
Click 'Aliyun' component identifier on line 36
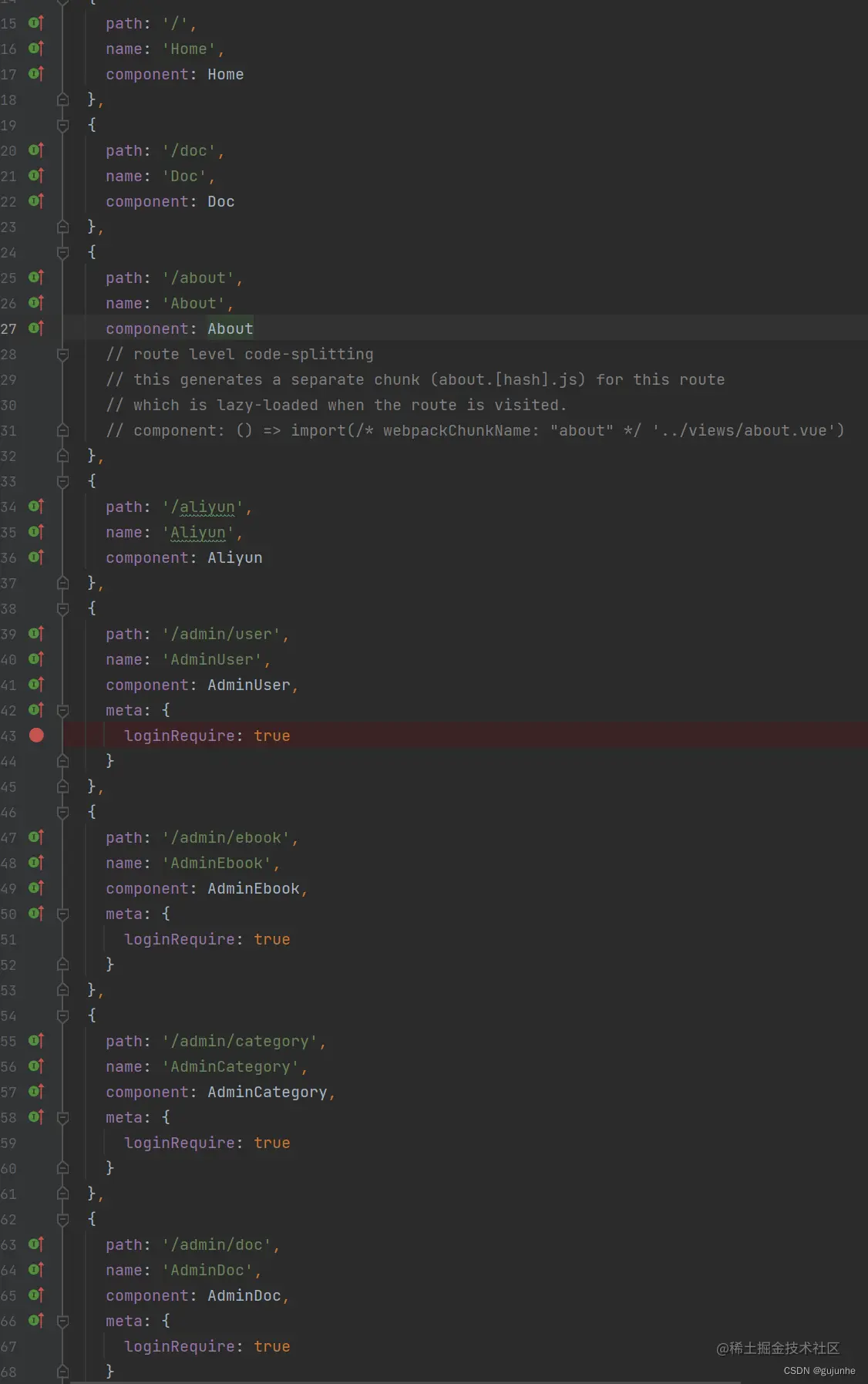235,557
